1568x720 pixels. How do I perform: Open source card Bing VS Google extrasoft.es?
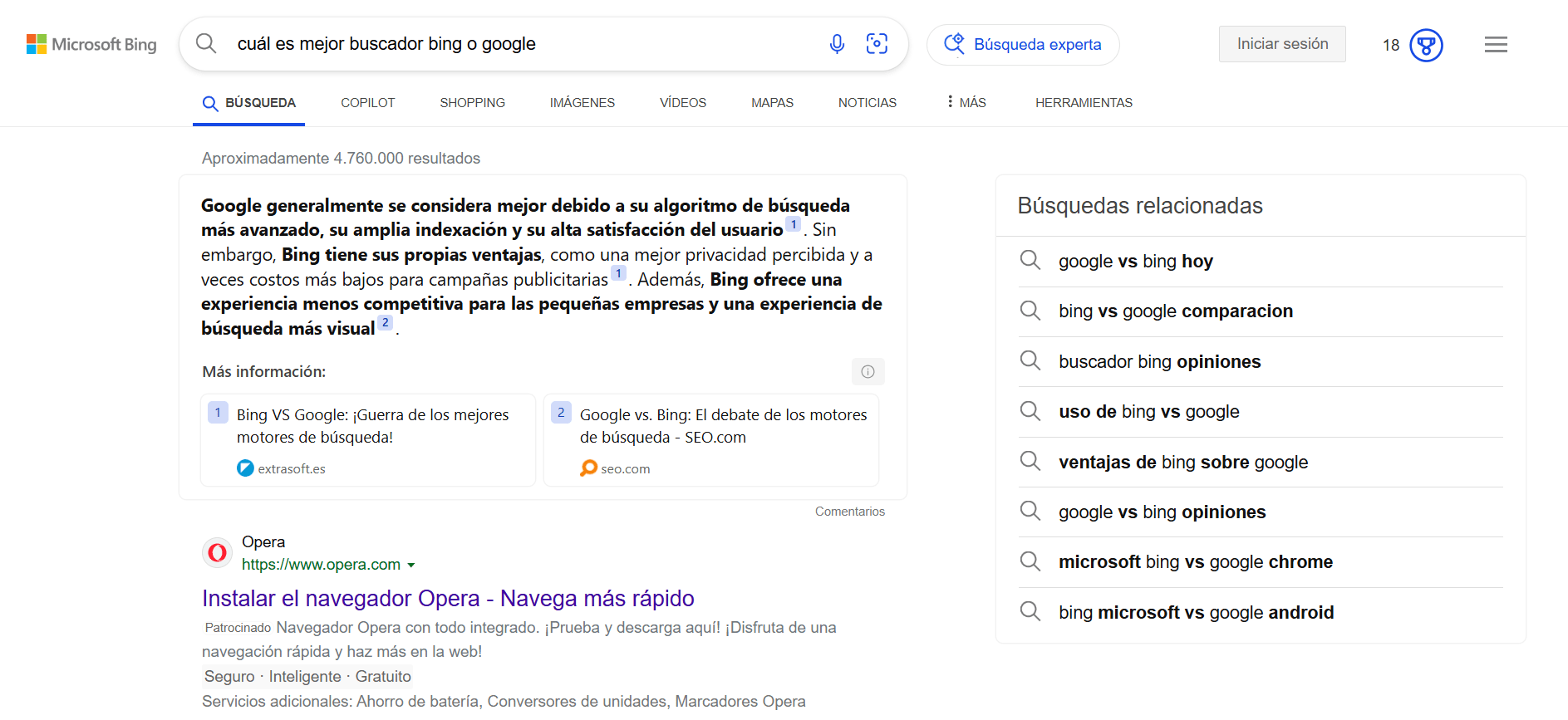point(368,440)
